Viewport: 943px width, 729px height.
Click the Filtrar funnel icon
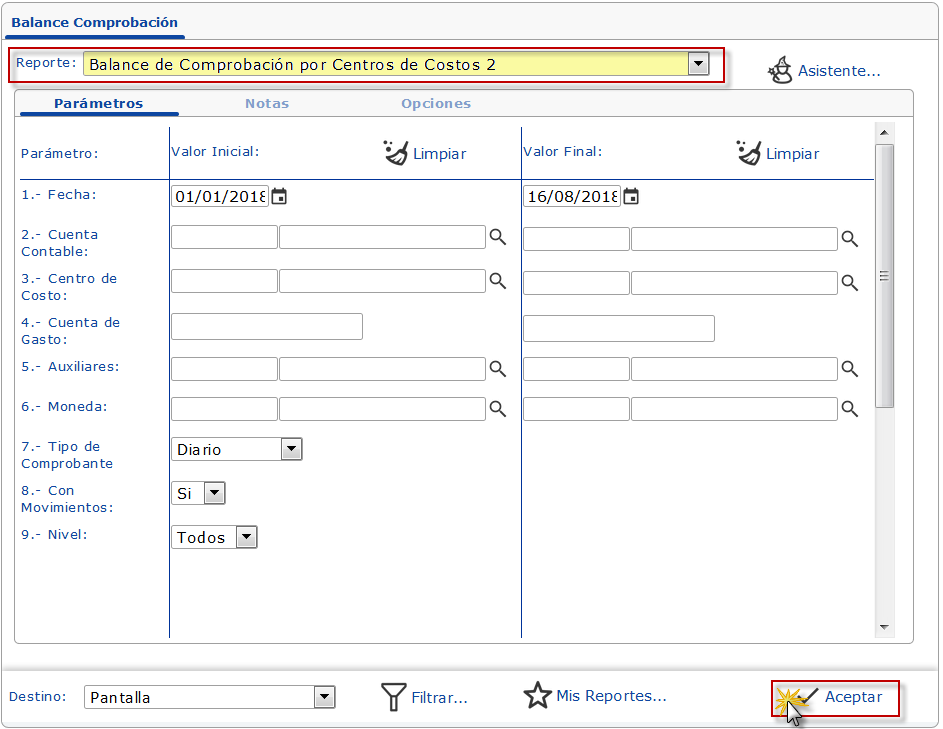pyautogui.click(x=393, y=697)
